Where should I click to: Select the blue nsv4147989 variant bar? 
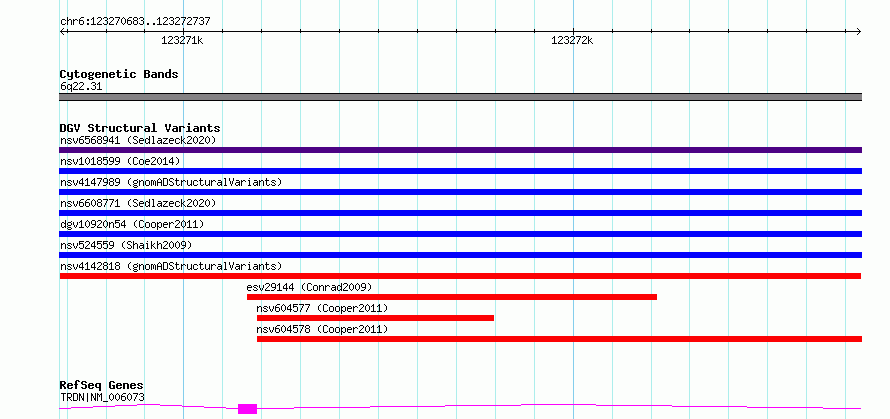460,192
